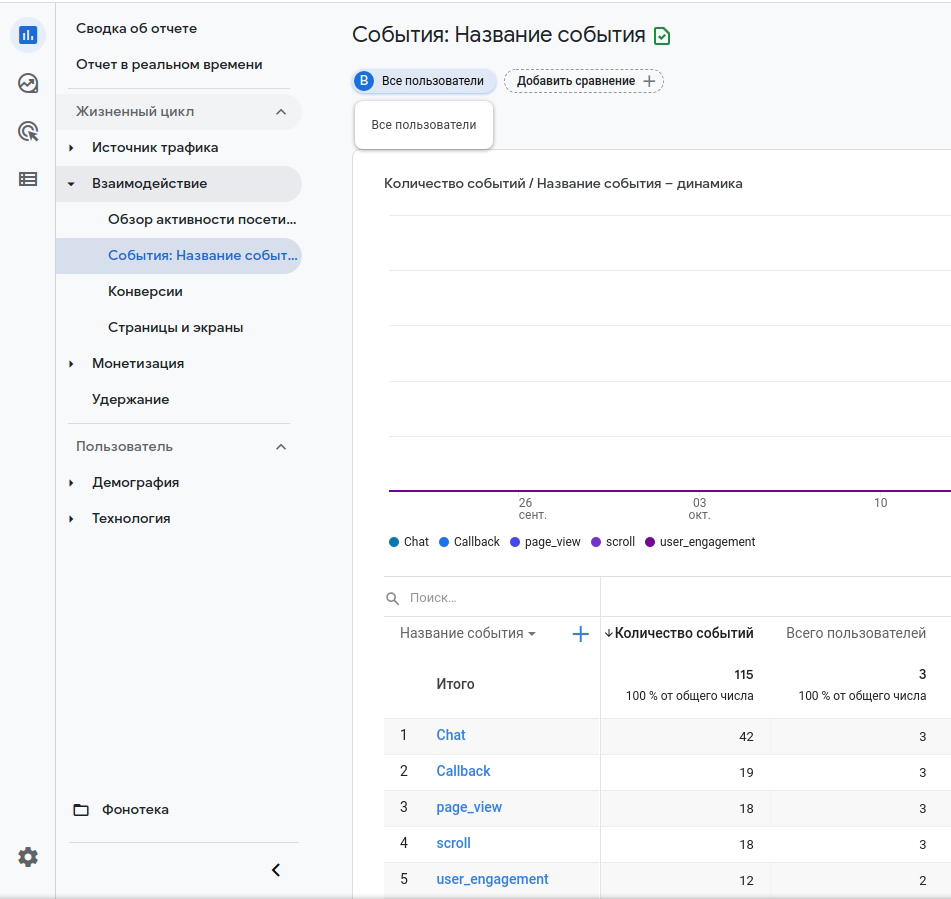Open the Advertising icon in left rail

(x=28, y=131)
